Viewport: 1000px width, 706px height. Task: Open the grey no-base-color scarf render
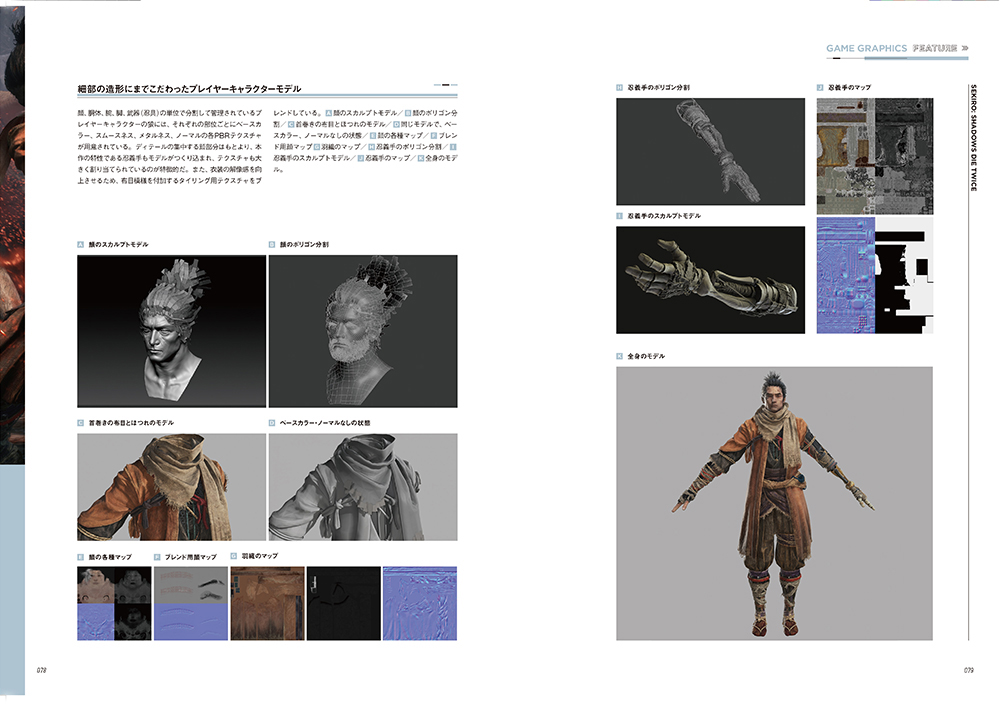tap(363, 485)
